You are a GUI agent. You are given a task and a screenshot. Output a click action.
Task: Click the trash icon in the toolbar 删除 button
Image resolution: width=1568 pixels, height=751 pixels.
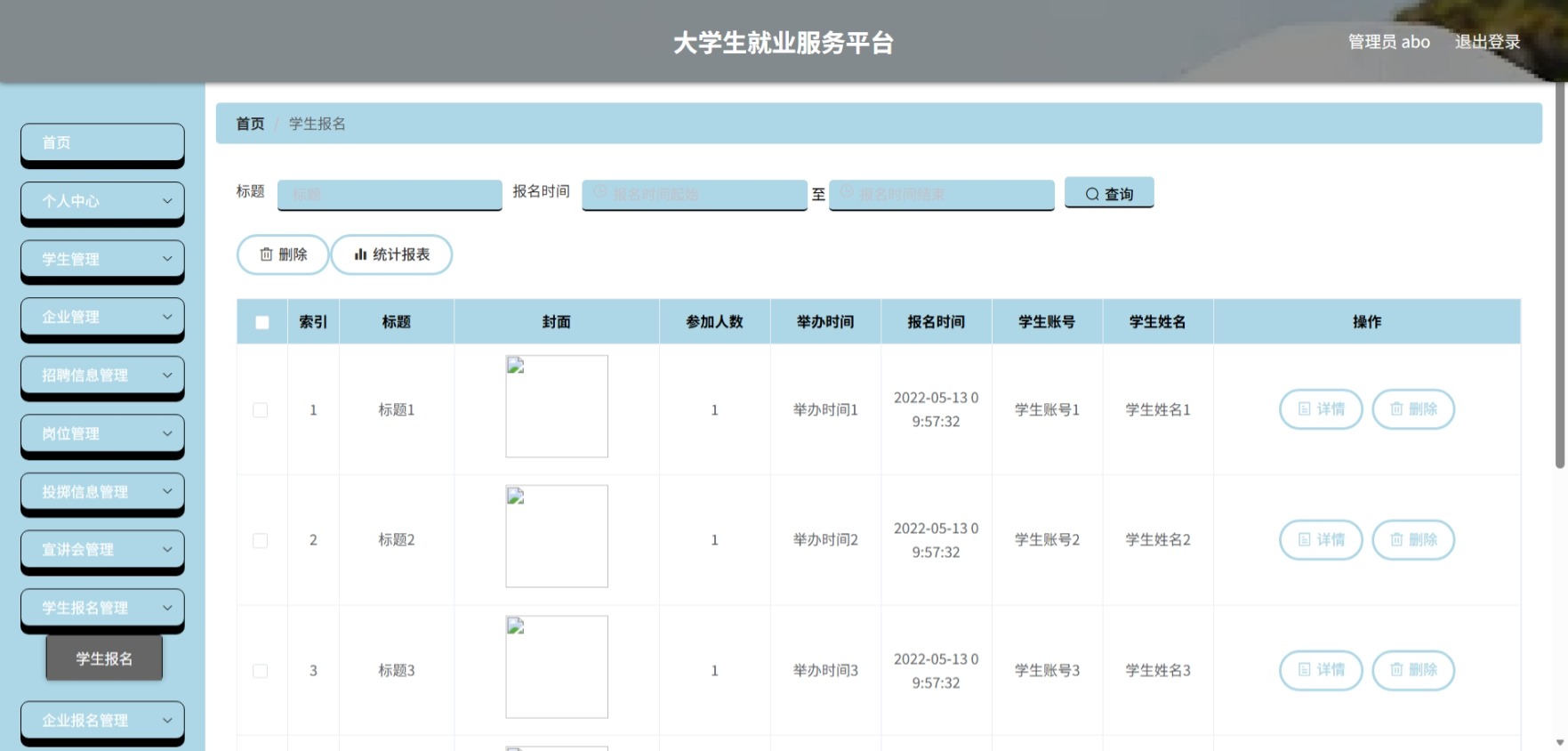pos(266,254)
